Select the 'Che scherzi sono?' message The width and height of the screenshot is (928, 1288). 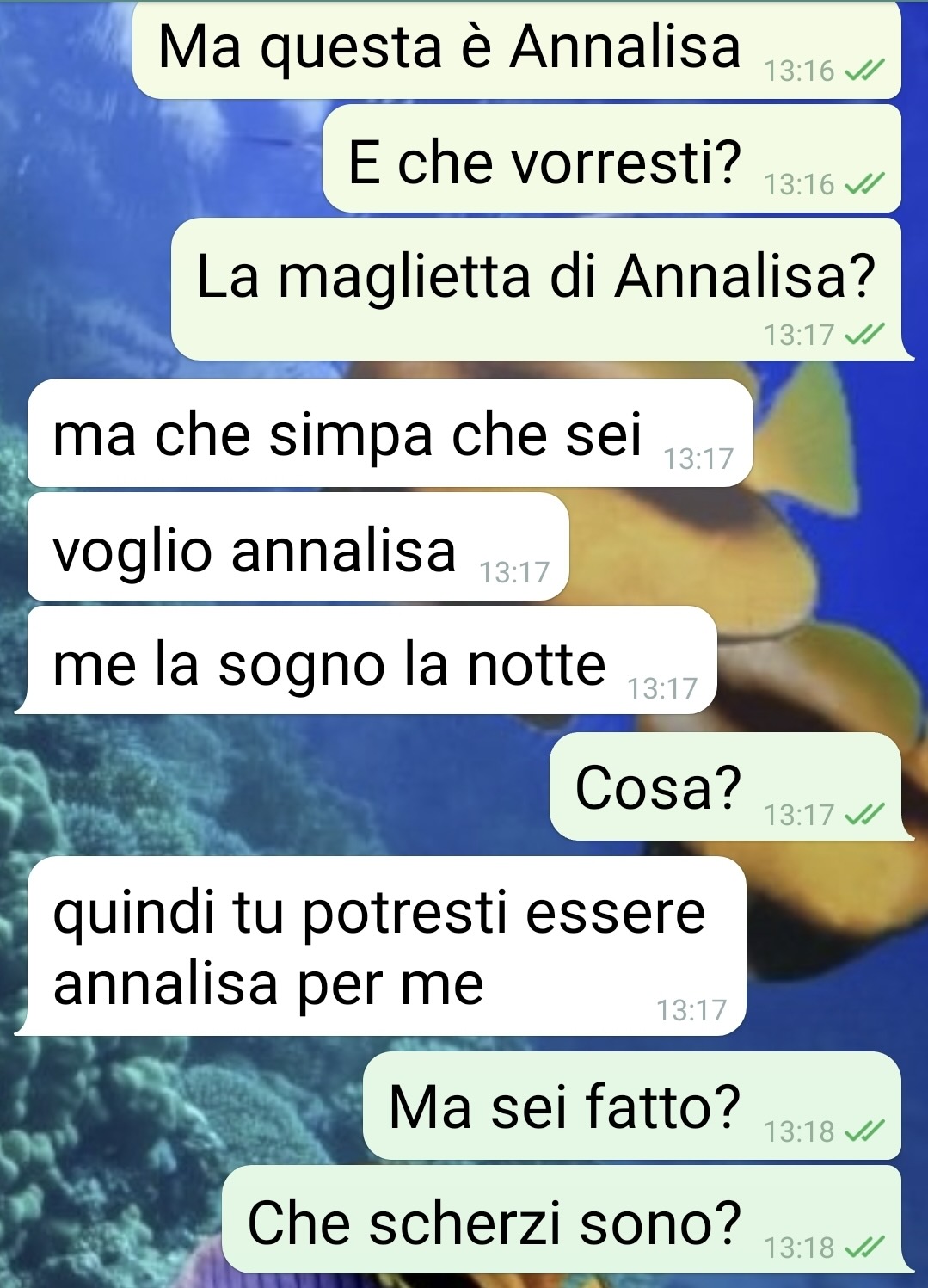coord(562,1219)
